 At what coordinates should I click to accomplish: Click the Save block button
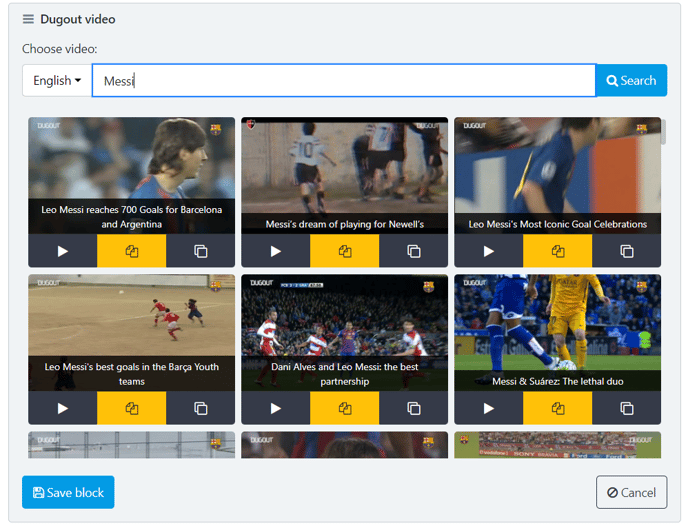tap(68, 492)
